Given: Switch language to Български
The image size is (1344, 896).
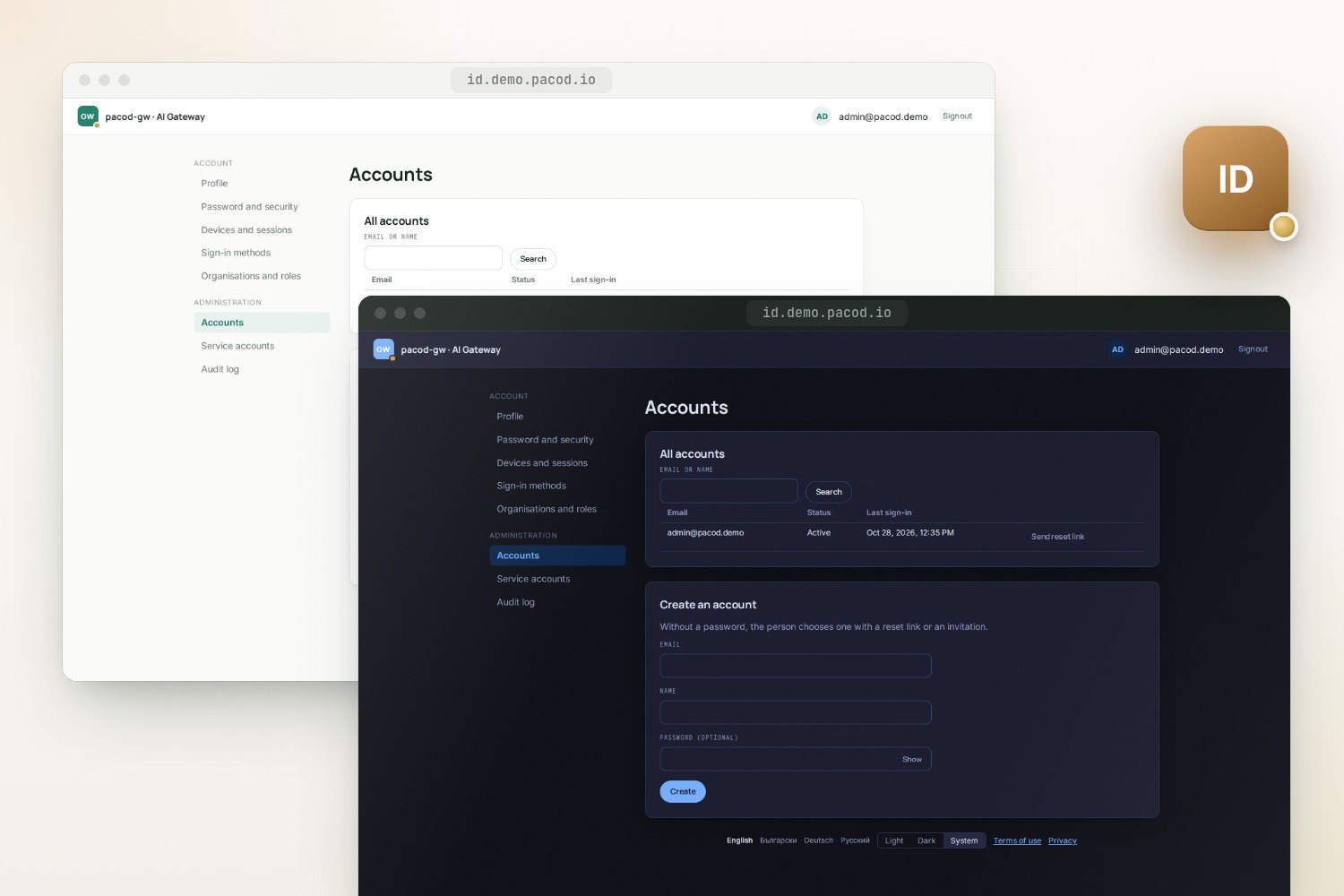Looking at the screenshot, I should (x=778, y=840).
